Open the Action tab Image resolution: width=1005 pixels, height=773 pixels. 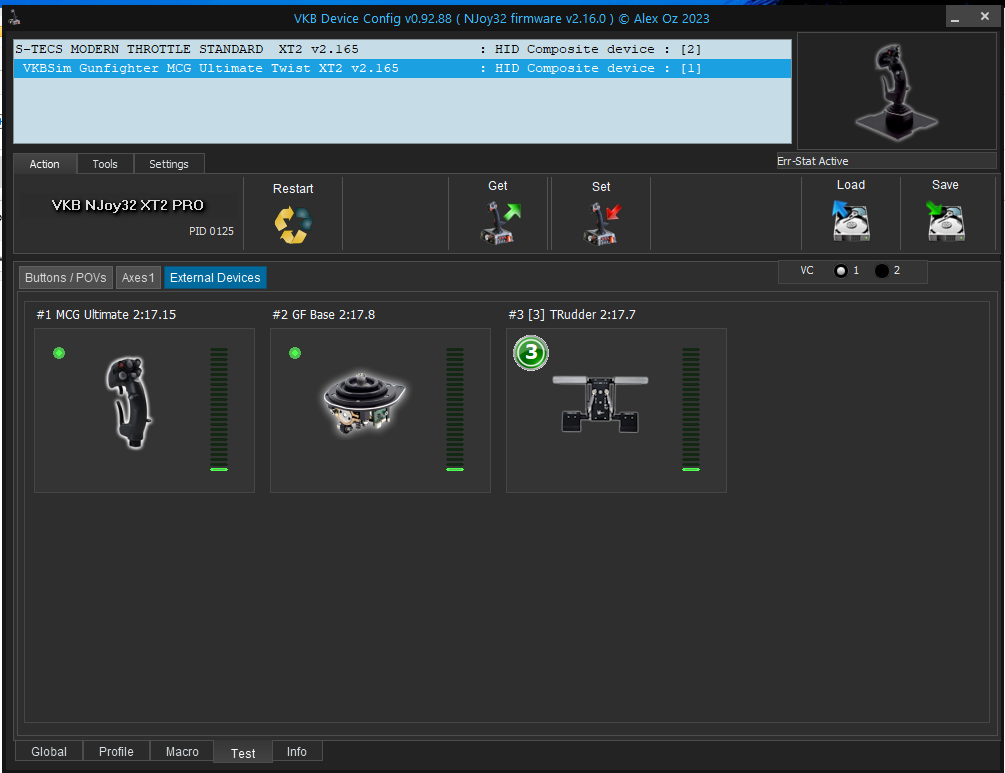click(x=45, y=164)
